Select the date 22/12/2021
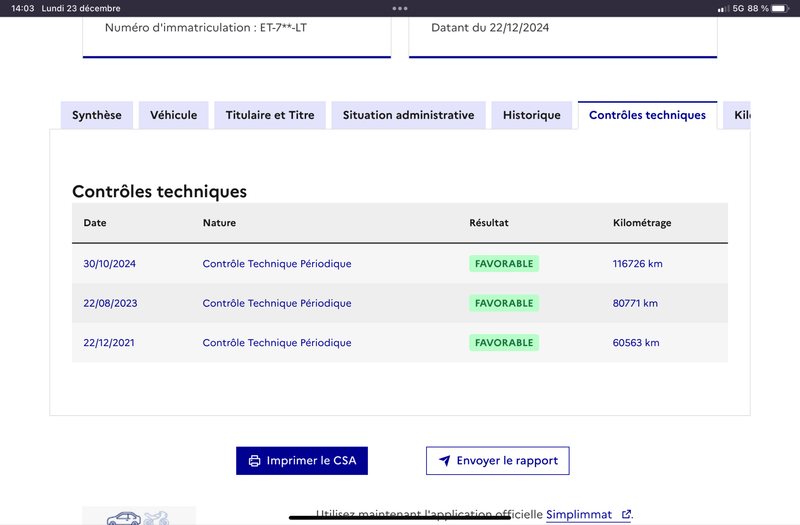This screenshot has height=525, width=800. (109, 343)
